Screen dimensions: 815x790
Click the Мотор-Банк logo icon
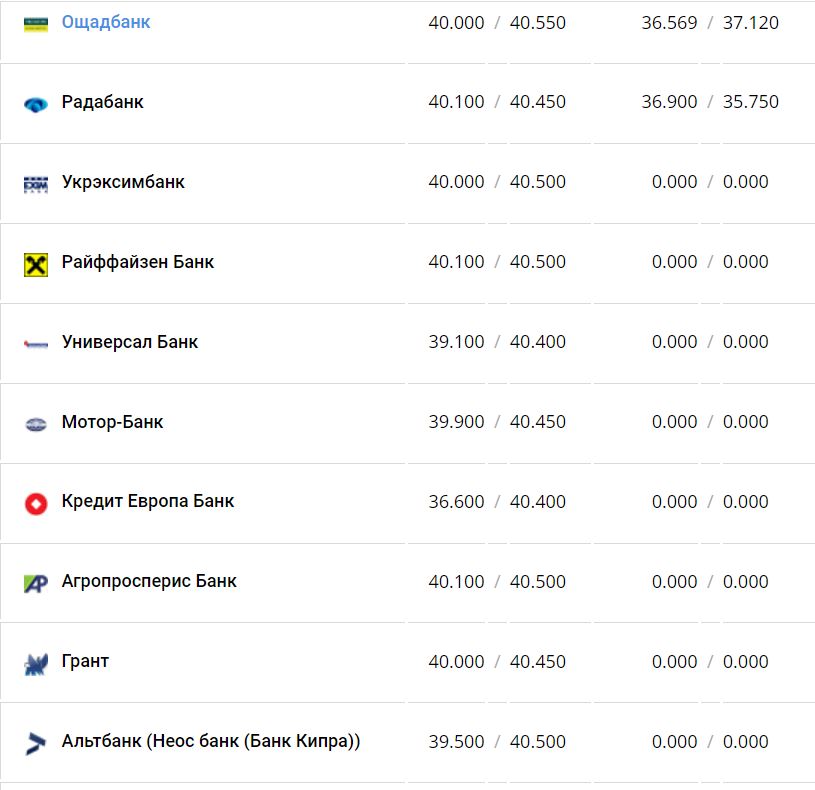pyautogui.click(x=36, y=424)
